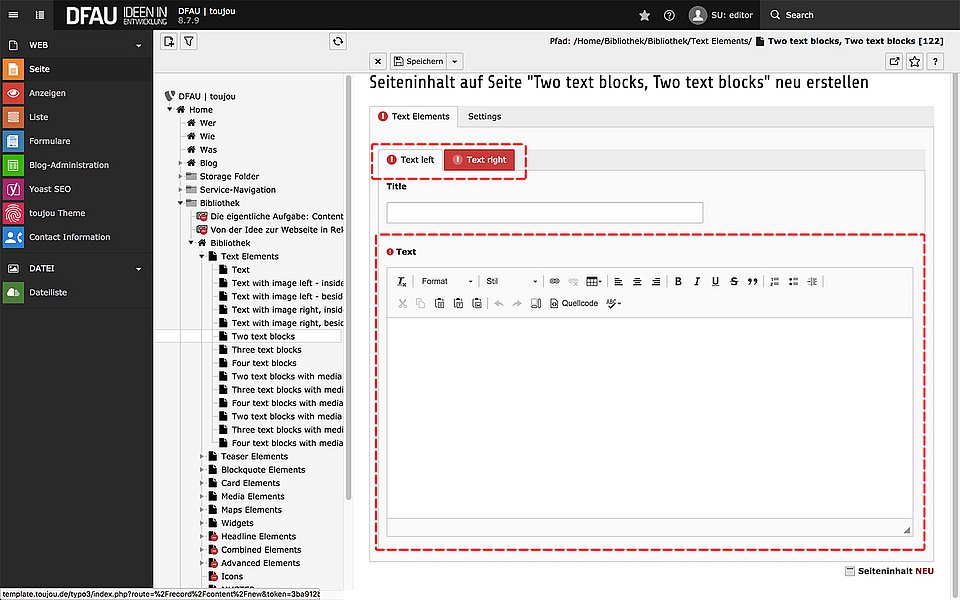Click the insert link icon
This screenshot has height=600, width=960.
click(554, 282)
